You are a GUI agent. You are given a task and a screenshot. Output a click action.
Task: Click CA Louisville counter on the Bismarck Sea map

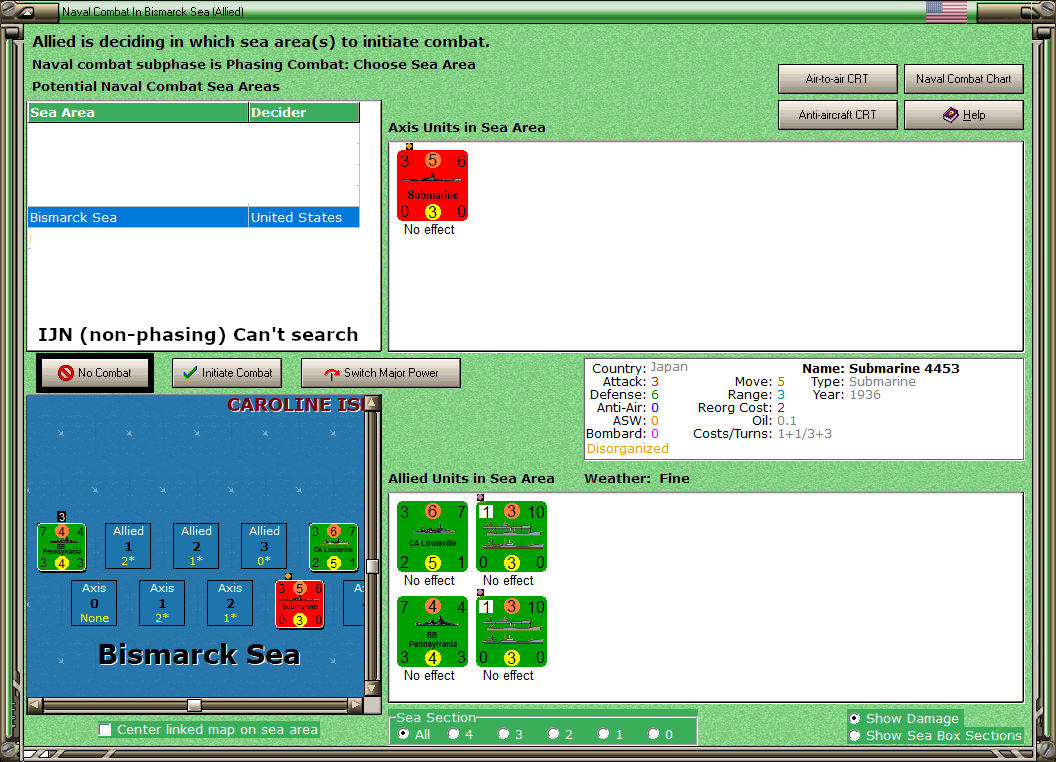(x=333, y=547)
